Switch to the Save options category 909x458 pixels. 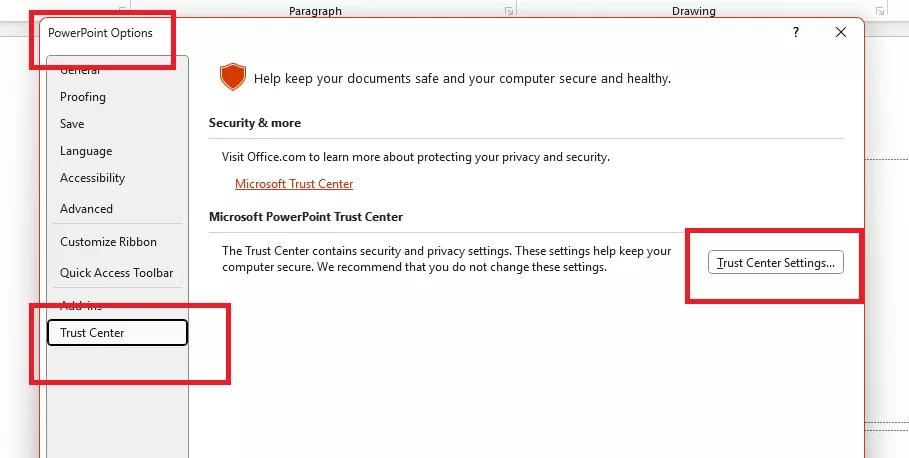coord(72,124)
